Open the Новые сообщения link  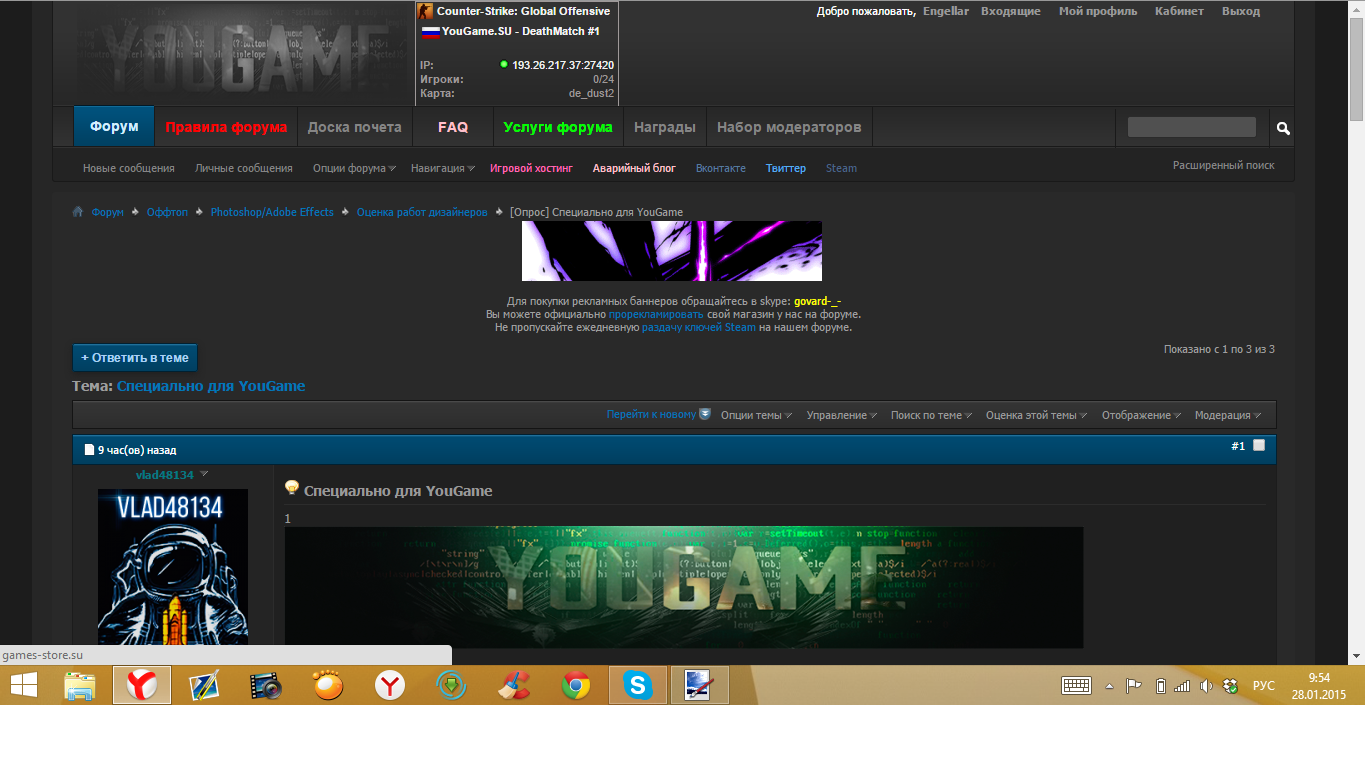[x=129, y=168]
